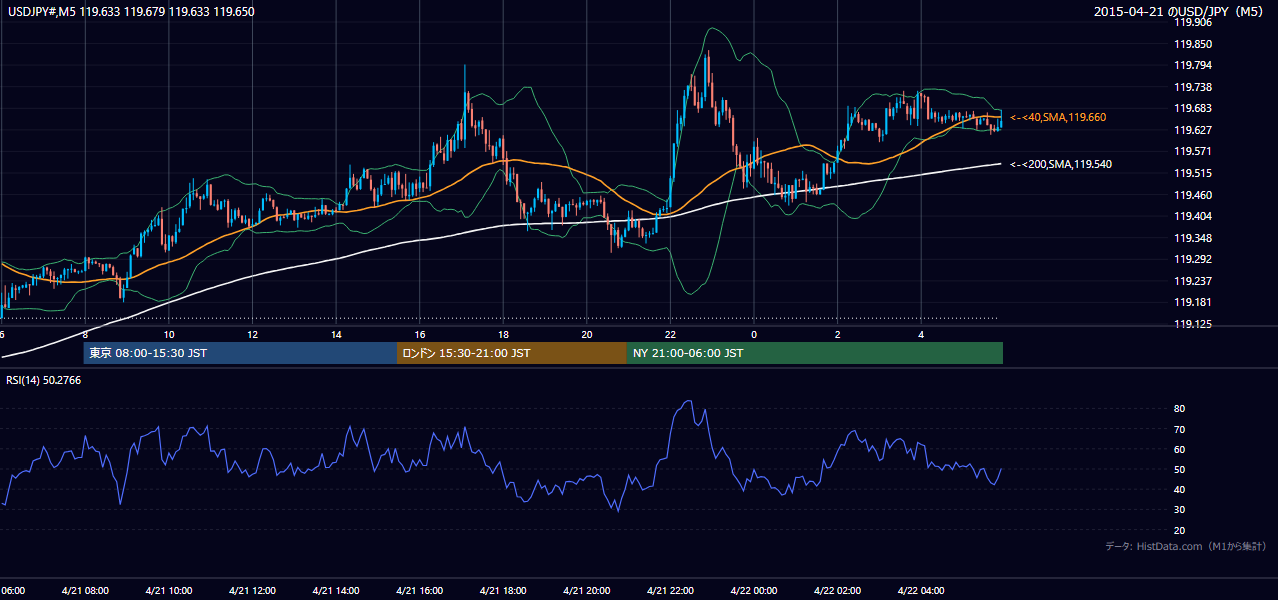Click the 2015-04-21 USD/JPY (M5) chart title

(x=1180, y=12)
